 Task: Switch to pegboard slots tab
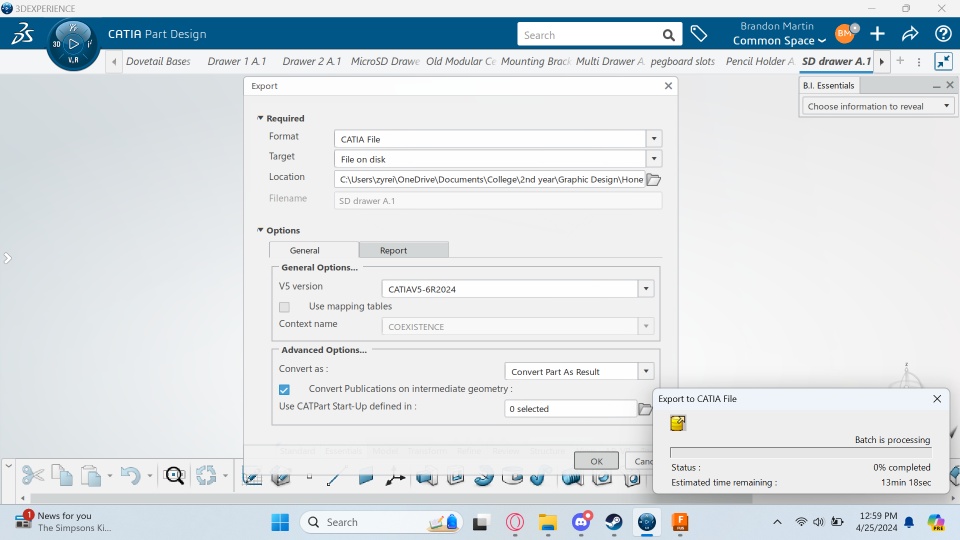(683, 61)
